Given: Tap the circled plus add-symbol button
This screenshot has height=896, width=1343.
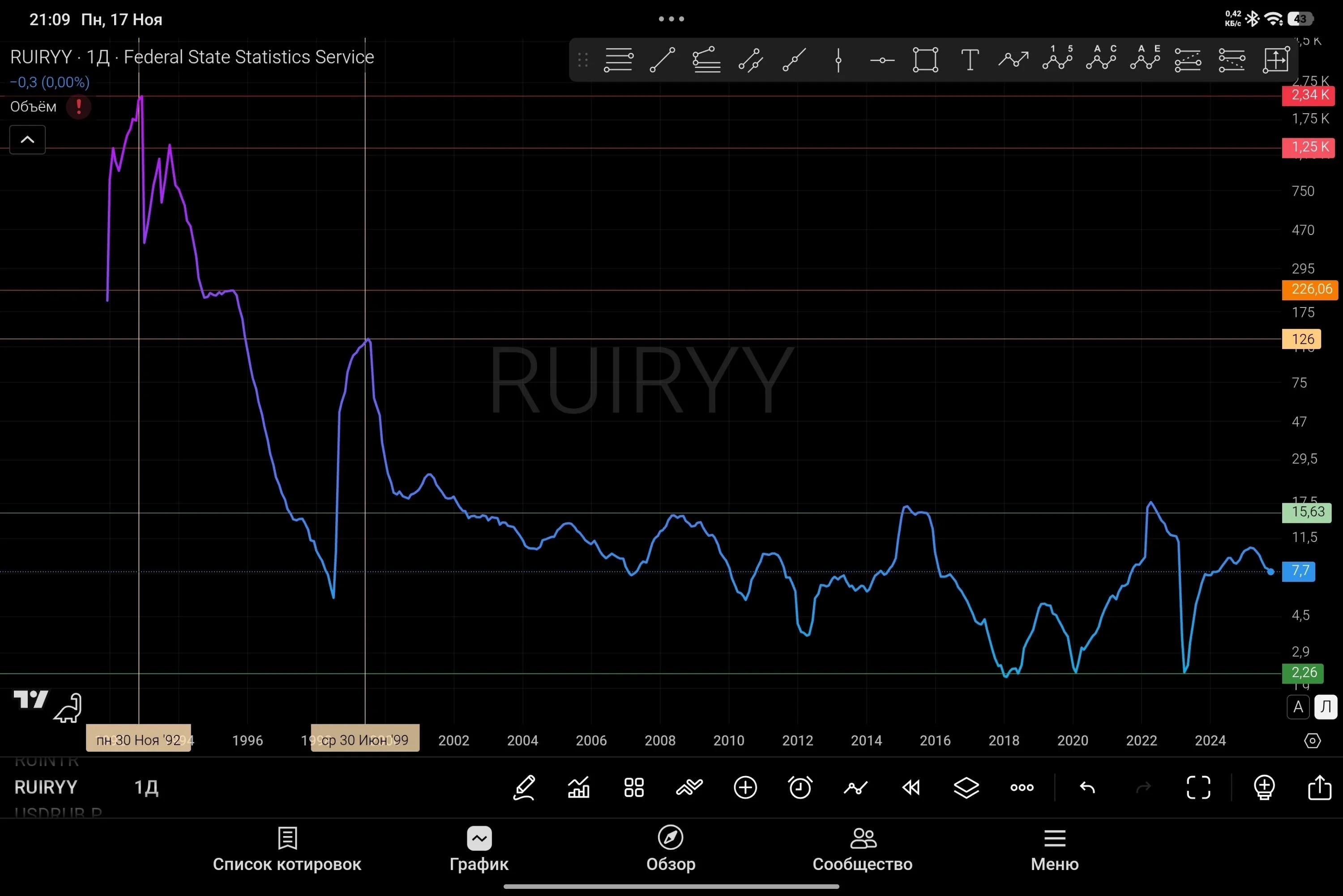Looking at the screenshot, I should click(745, 787).
